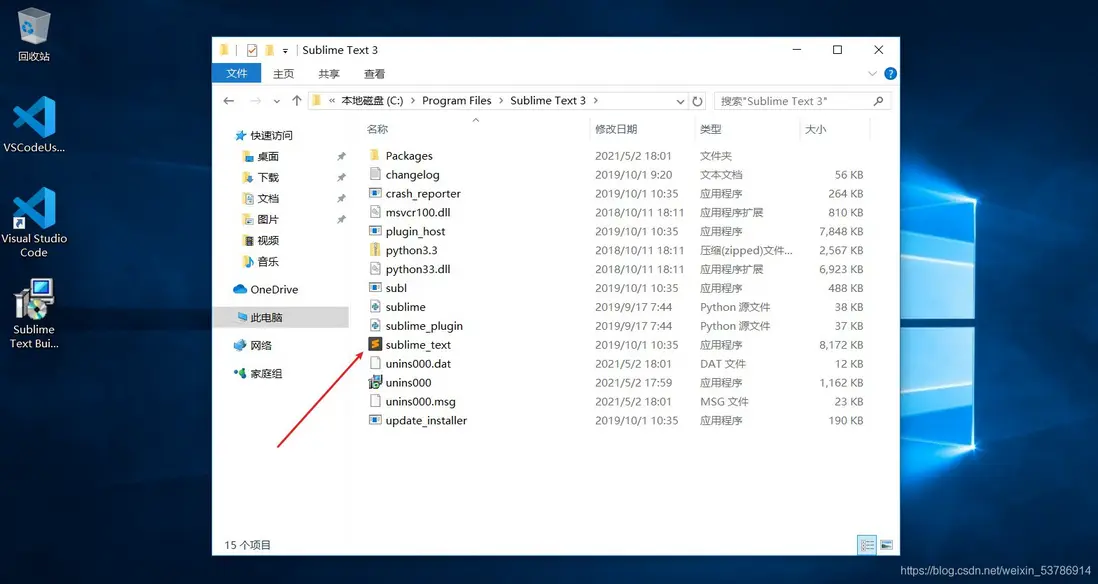Click the python3.3 zipped archive icon
The width and height of the screenshot is (1098, 584).
[375, 250]
